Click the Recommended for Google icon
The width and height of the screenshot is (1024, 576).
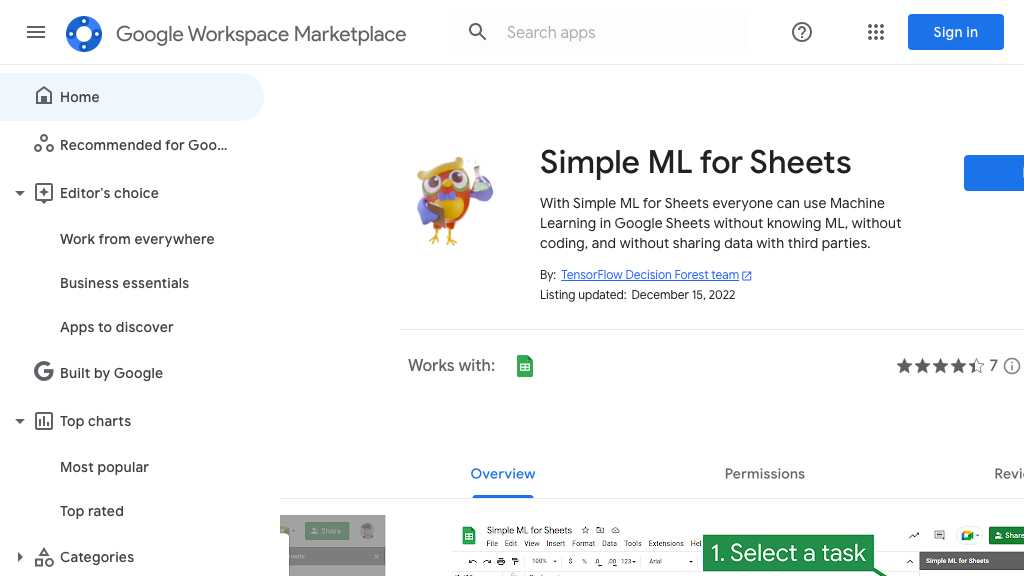click(x=44, y=144)
